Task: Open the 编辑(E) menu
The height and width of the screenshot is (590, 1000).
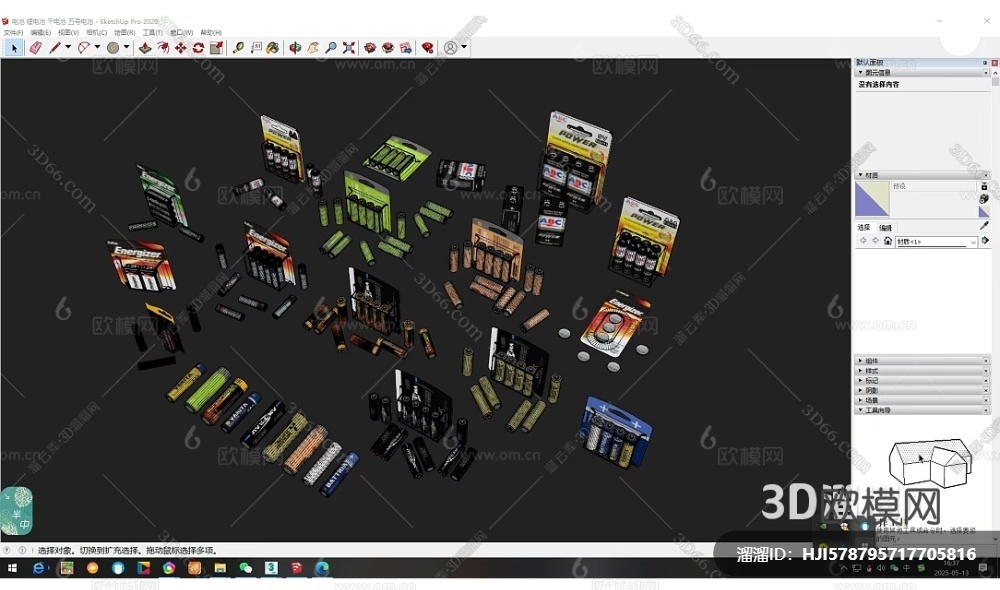Action: (41, 33)
